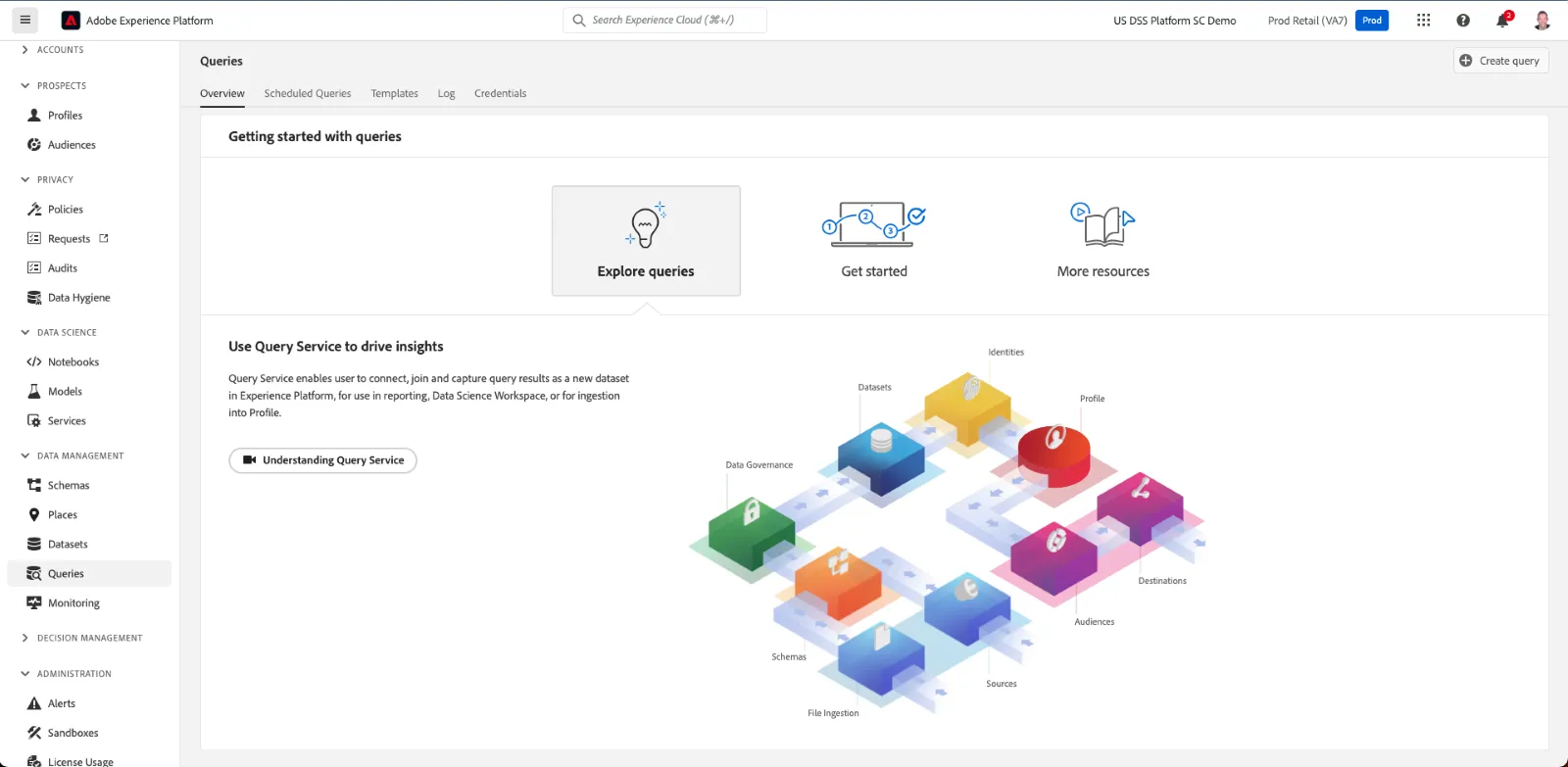Select the More resources card
The width and height of the screenshot is (1568, 767).
(x=1103, y=241)
